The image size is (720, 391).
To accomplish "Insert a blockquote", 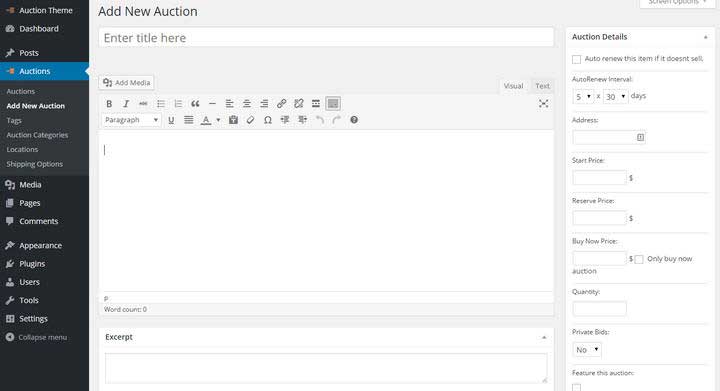I will tap(195, 104).
